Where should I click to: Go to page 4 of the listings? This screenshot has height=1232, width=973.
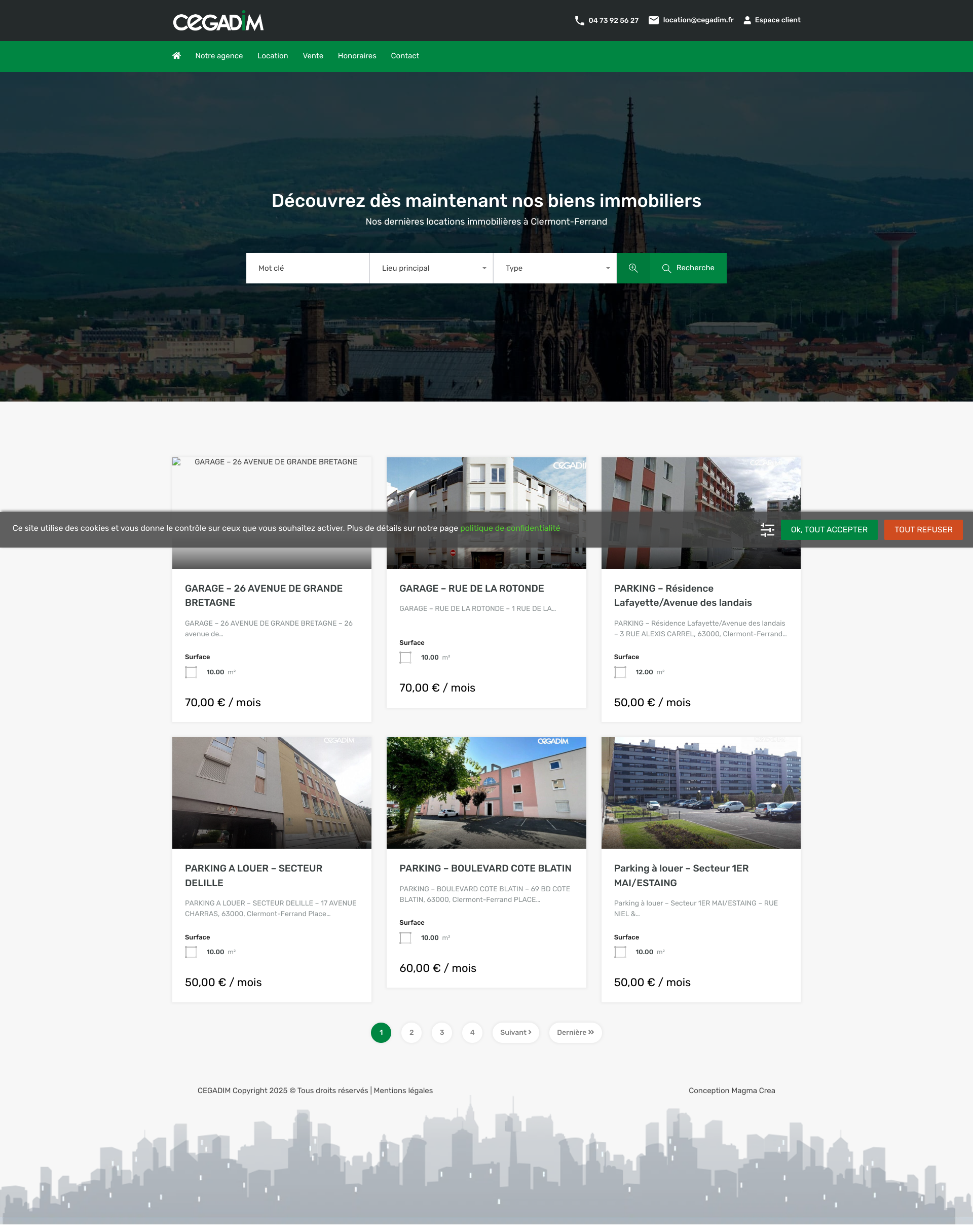coord(472,1033)
